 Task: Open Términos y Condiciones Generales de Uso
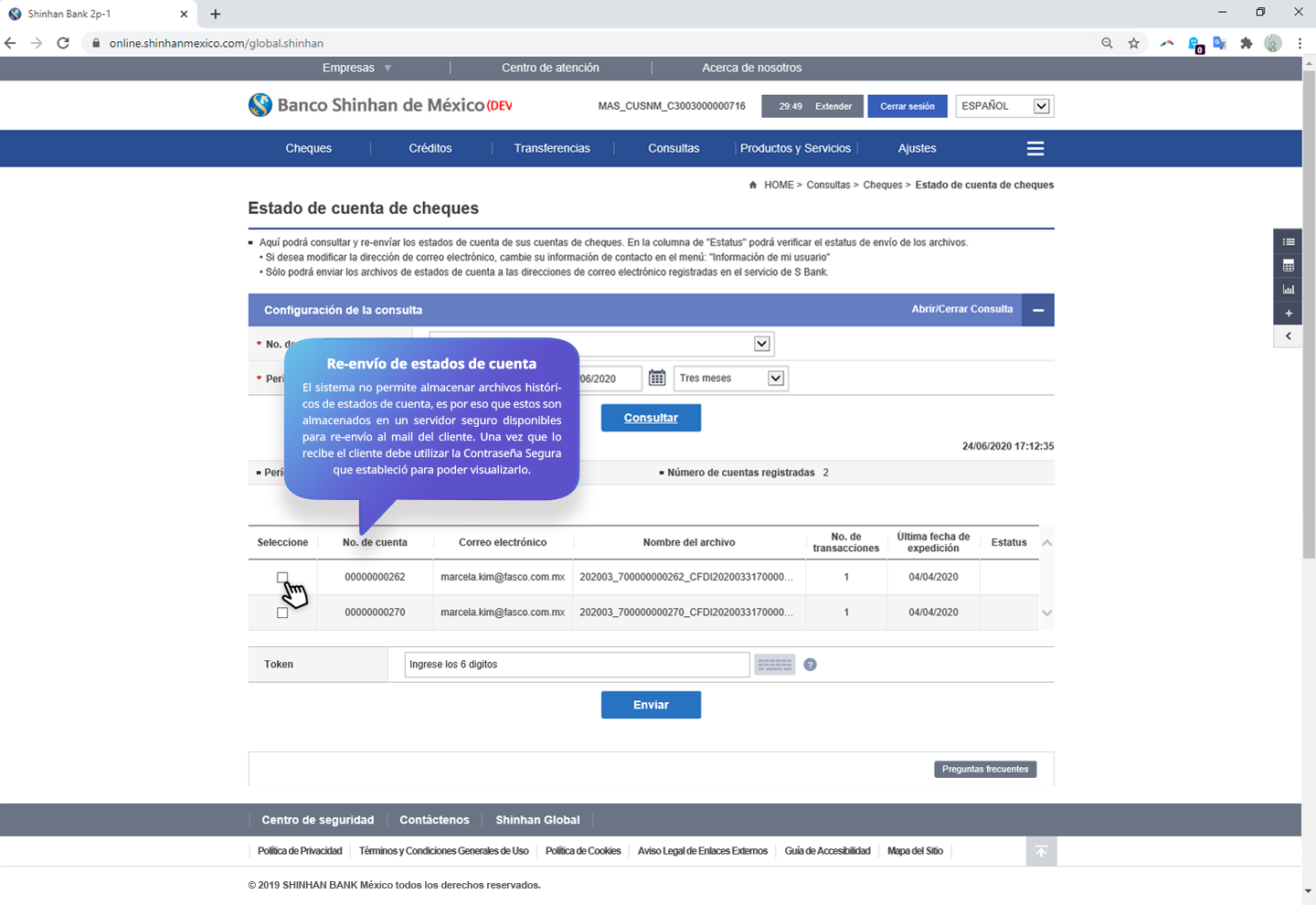coord(444,851)
